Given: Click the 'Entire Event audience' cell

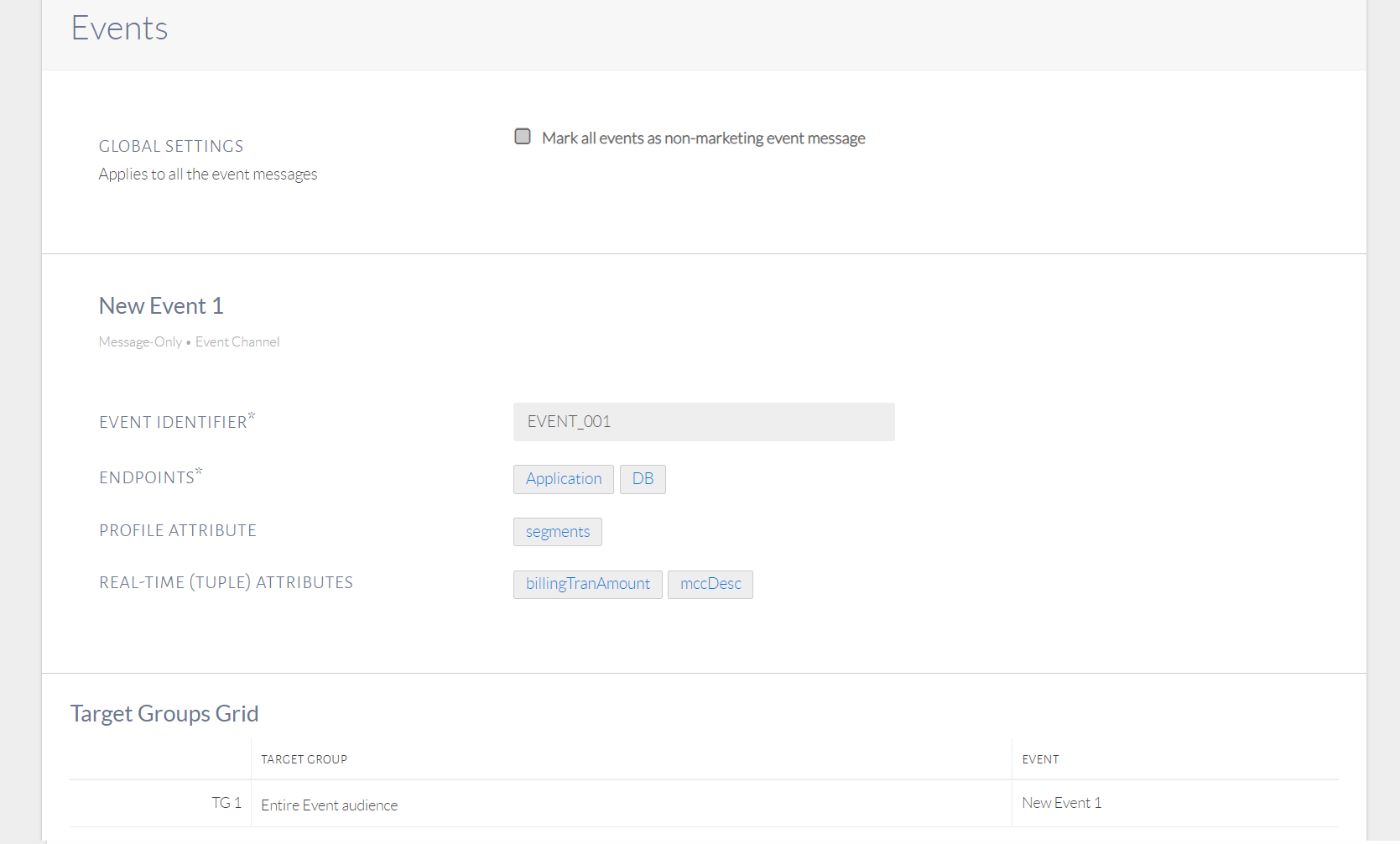Looking at the screenshot, I should pyautogui.click(x=330, y=805).
